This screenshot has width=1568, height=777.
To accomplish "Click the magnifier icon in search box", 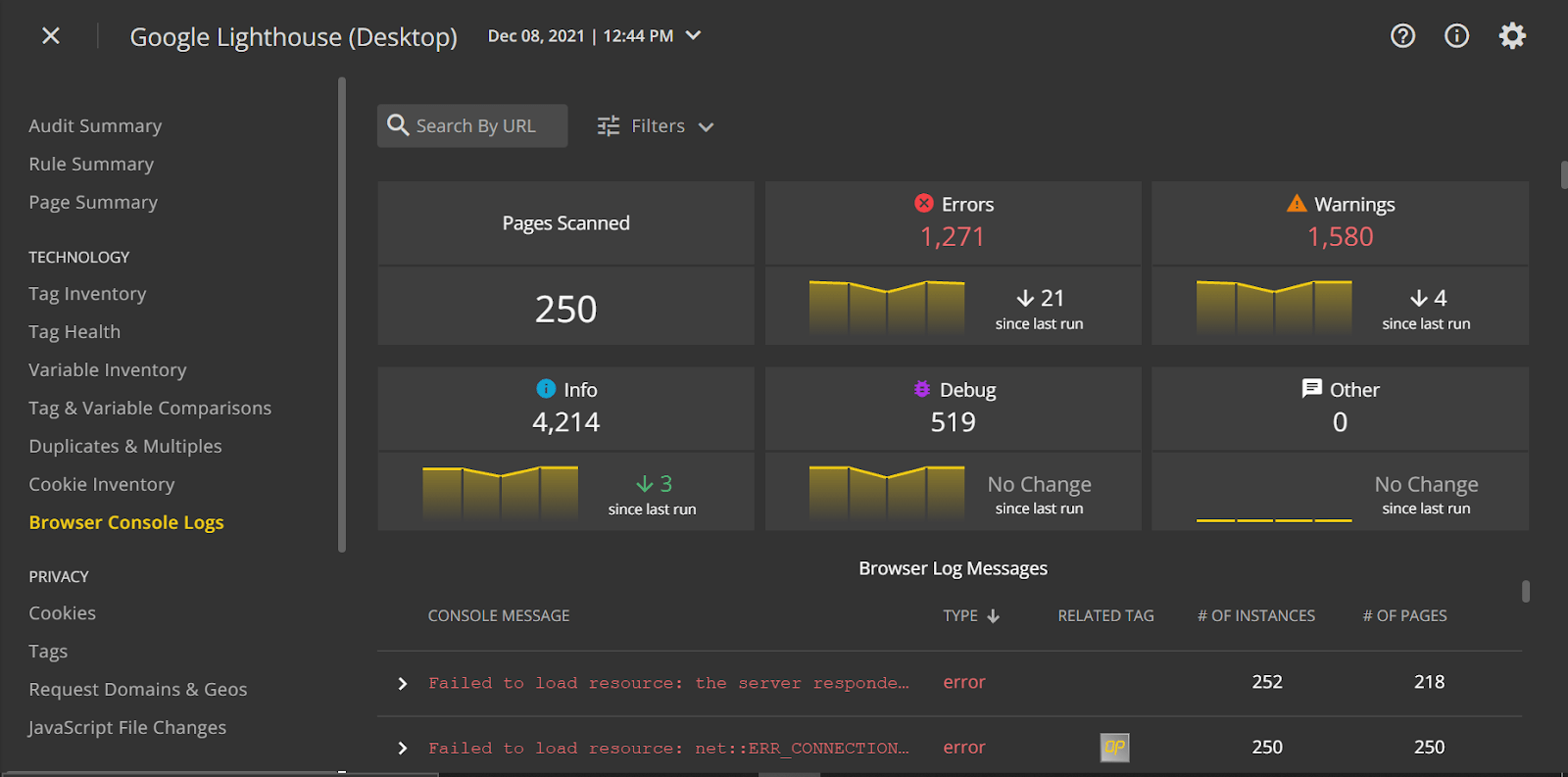I will point(398,125).
